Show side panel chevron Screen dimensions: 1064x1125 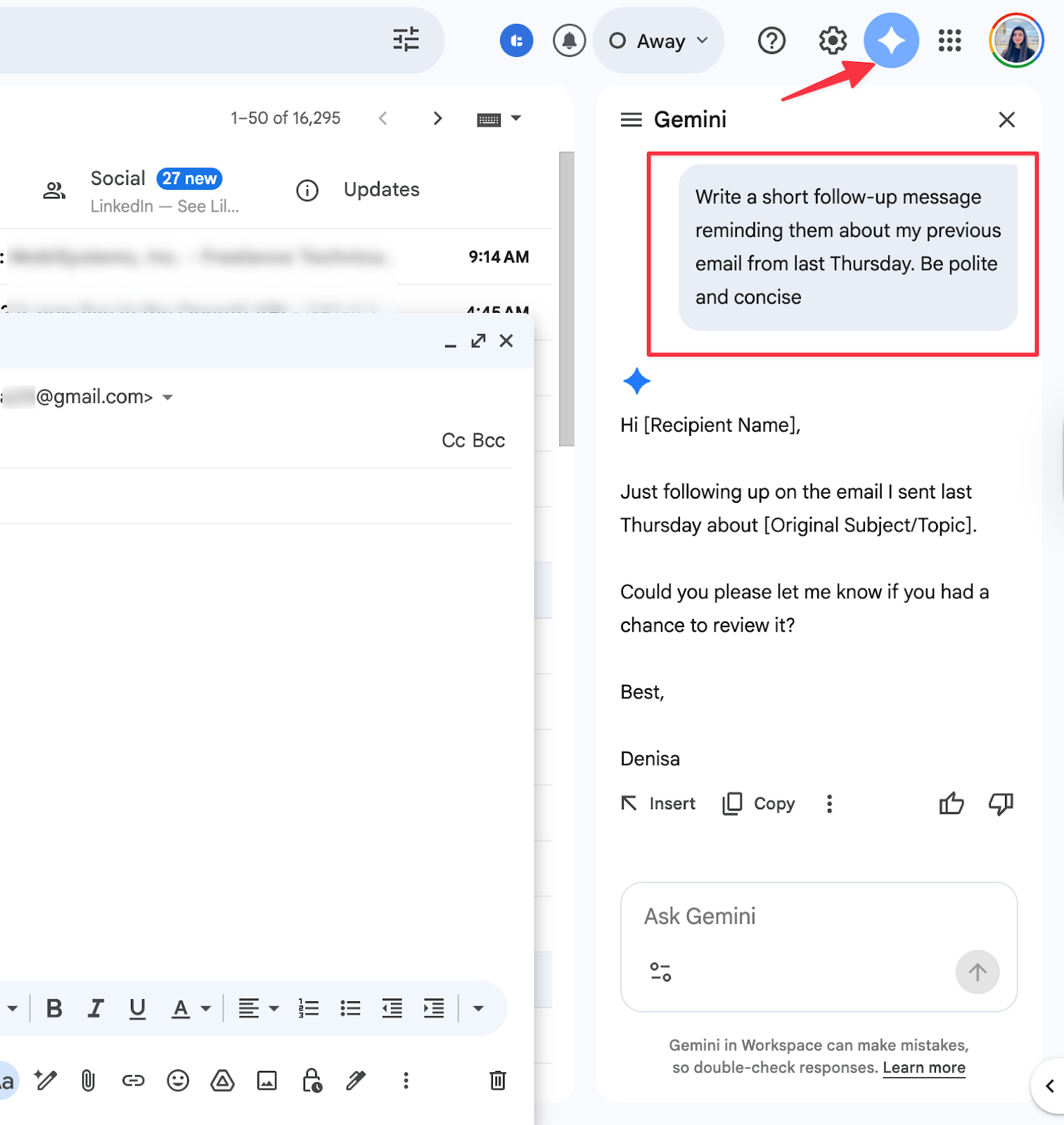(x=1049, y=1086)
